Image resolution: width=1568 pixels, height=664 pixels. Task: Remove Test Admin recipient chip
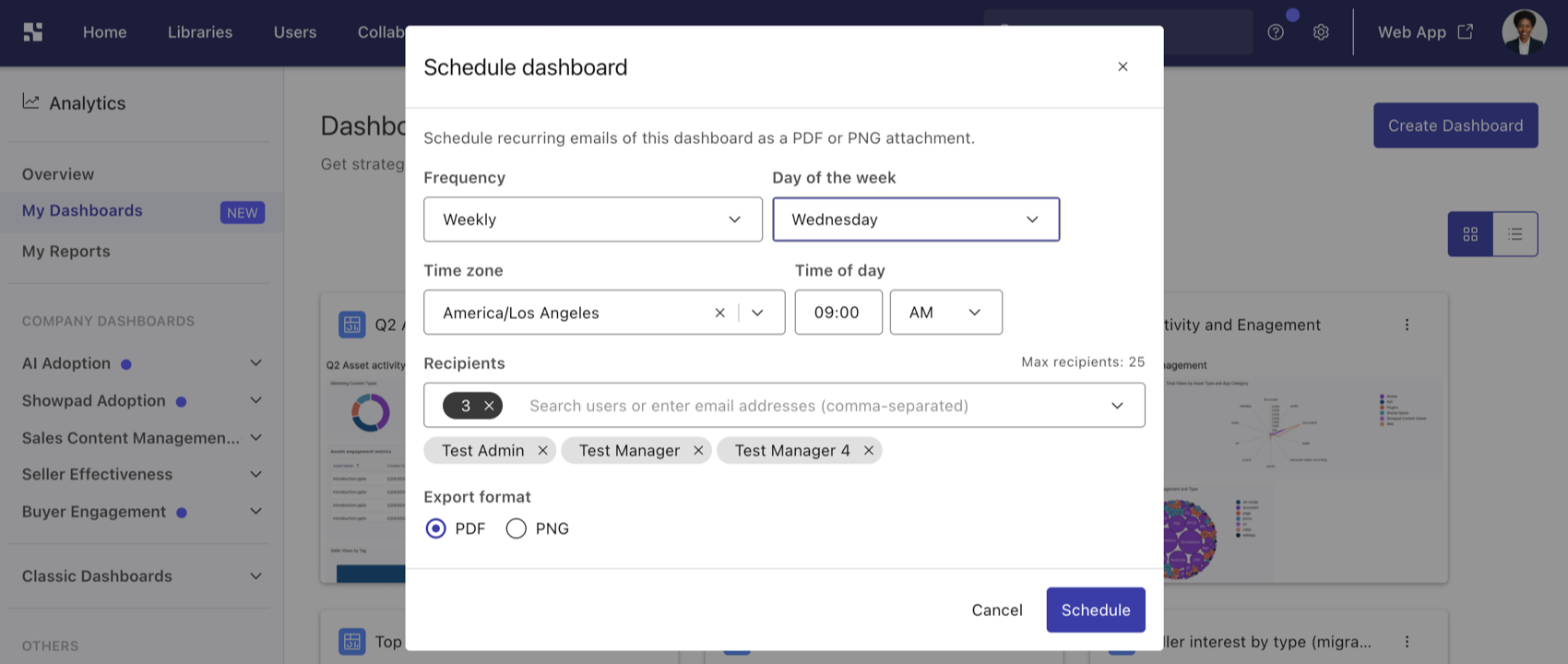click(x=543, y=451)
